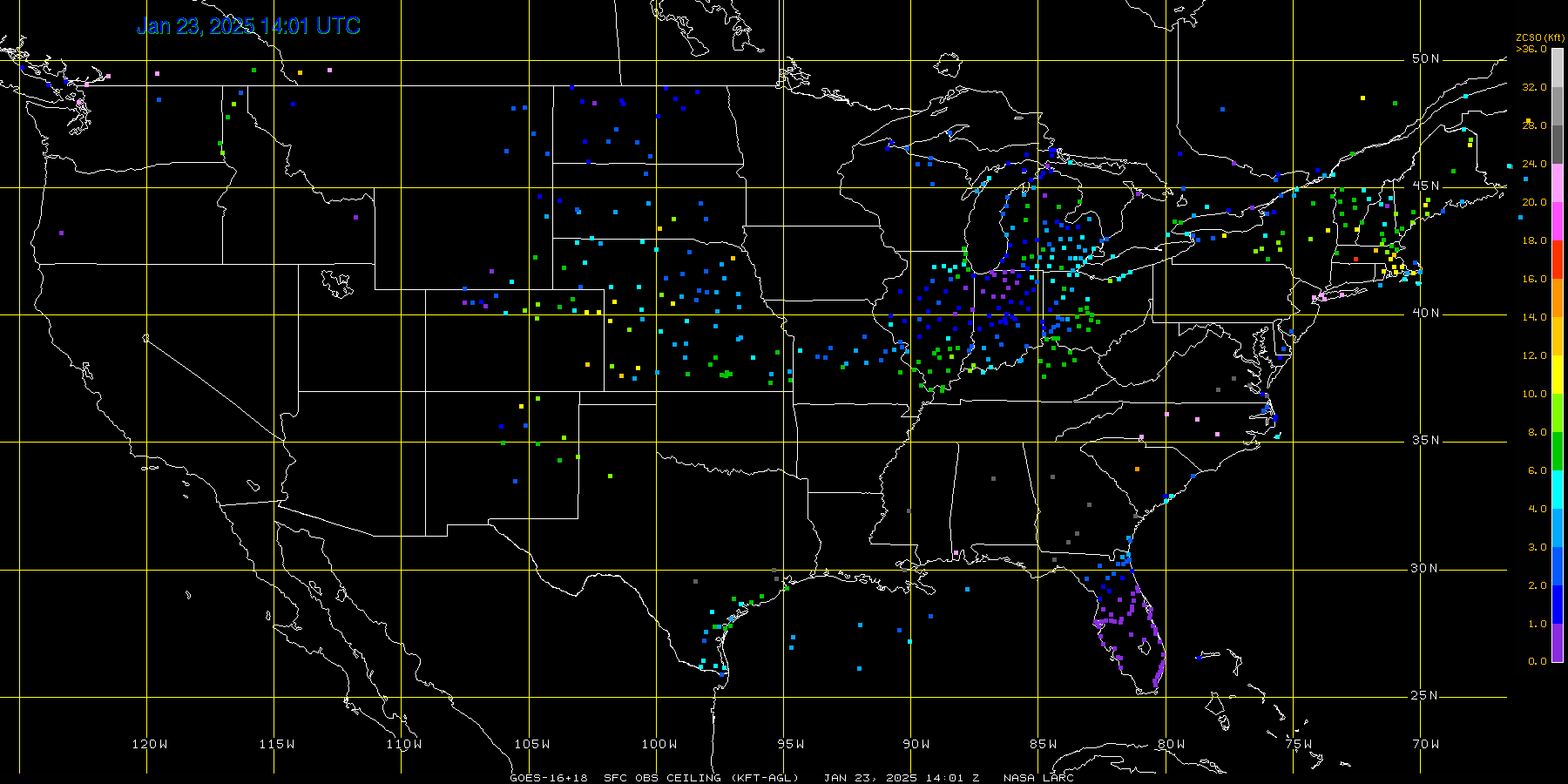Click the '24.0' legend value
Screen dimensions: 1568x784
(1534, 164)
